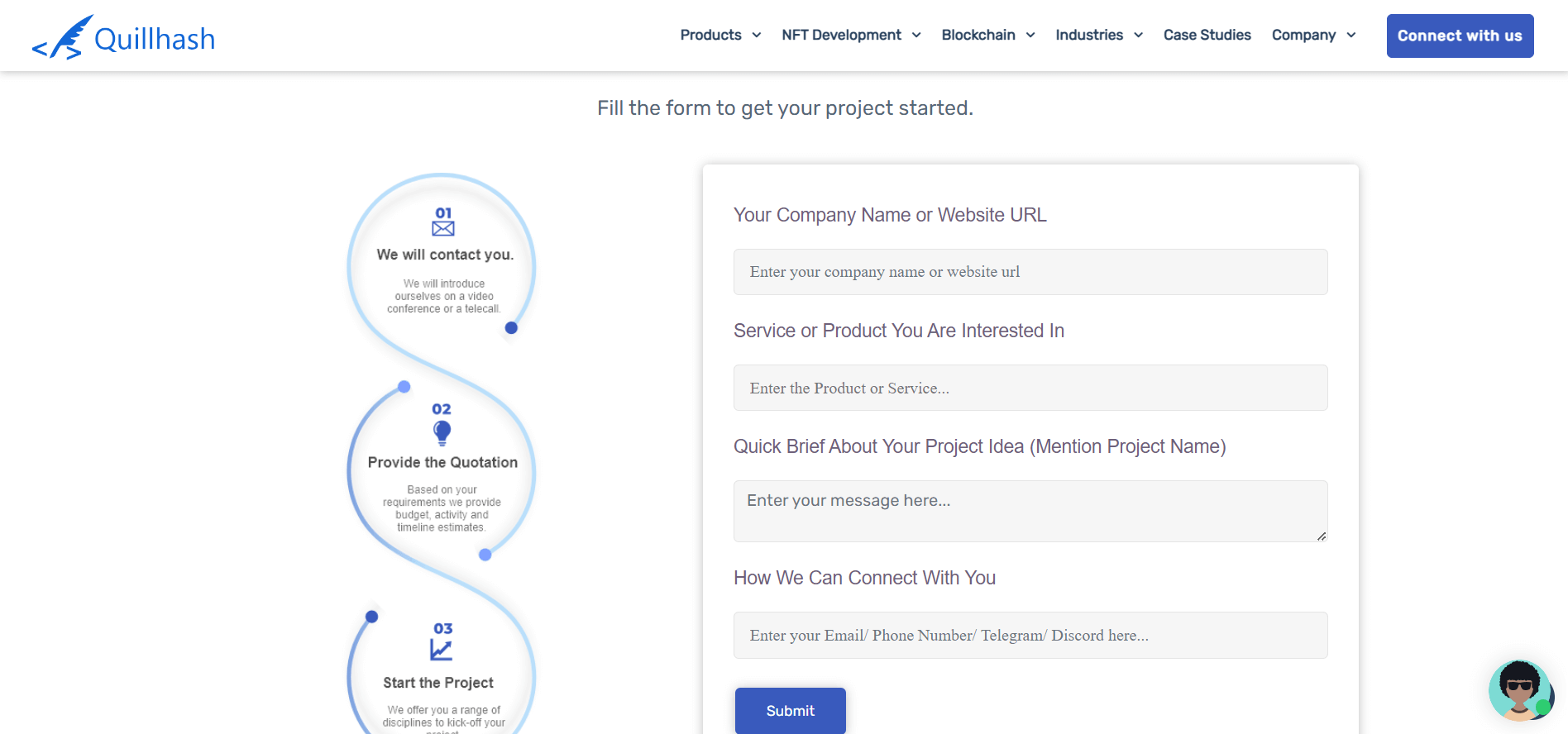Click the envelope icon in step 01
The image size is (1568, 734).
pyautogui.click(x=443, y=229)
